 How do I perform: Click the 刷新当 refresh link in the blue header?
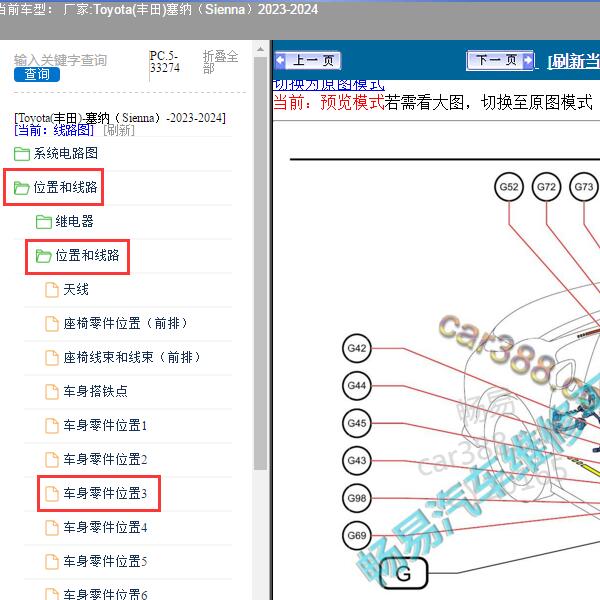573,61
